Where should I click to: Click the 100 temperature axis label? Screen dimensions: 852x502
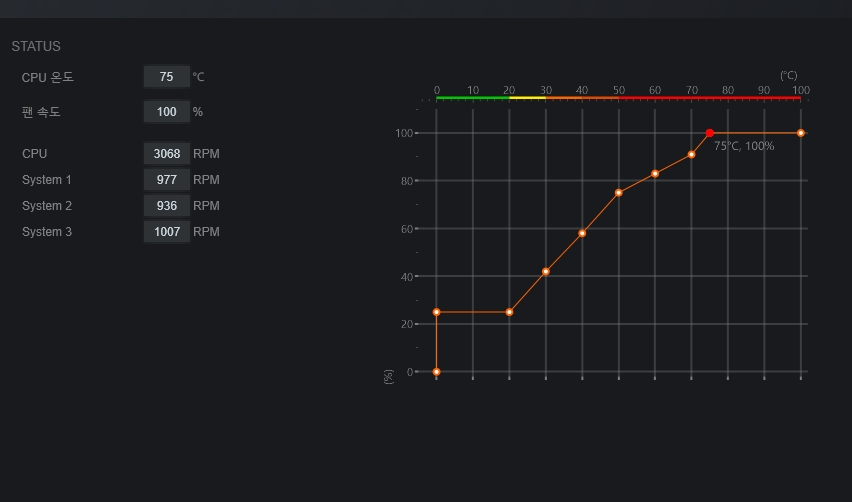tap(800, 90)
